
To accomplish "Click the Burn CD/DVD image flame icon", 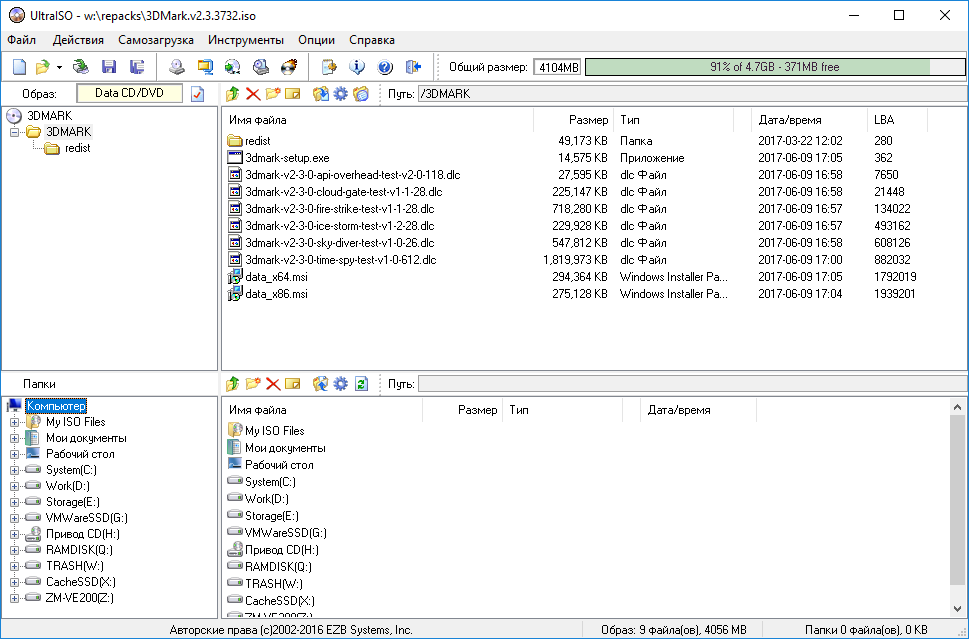I will coord(289,67).
